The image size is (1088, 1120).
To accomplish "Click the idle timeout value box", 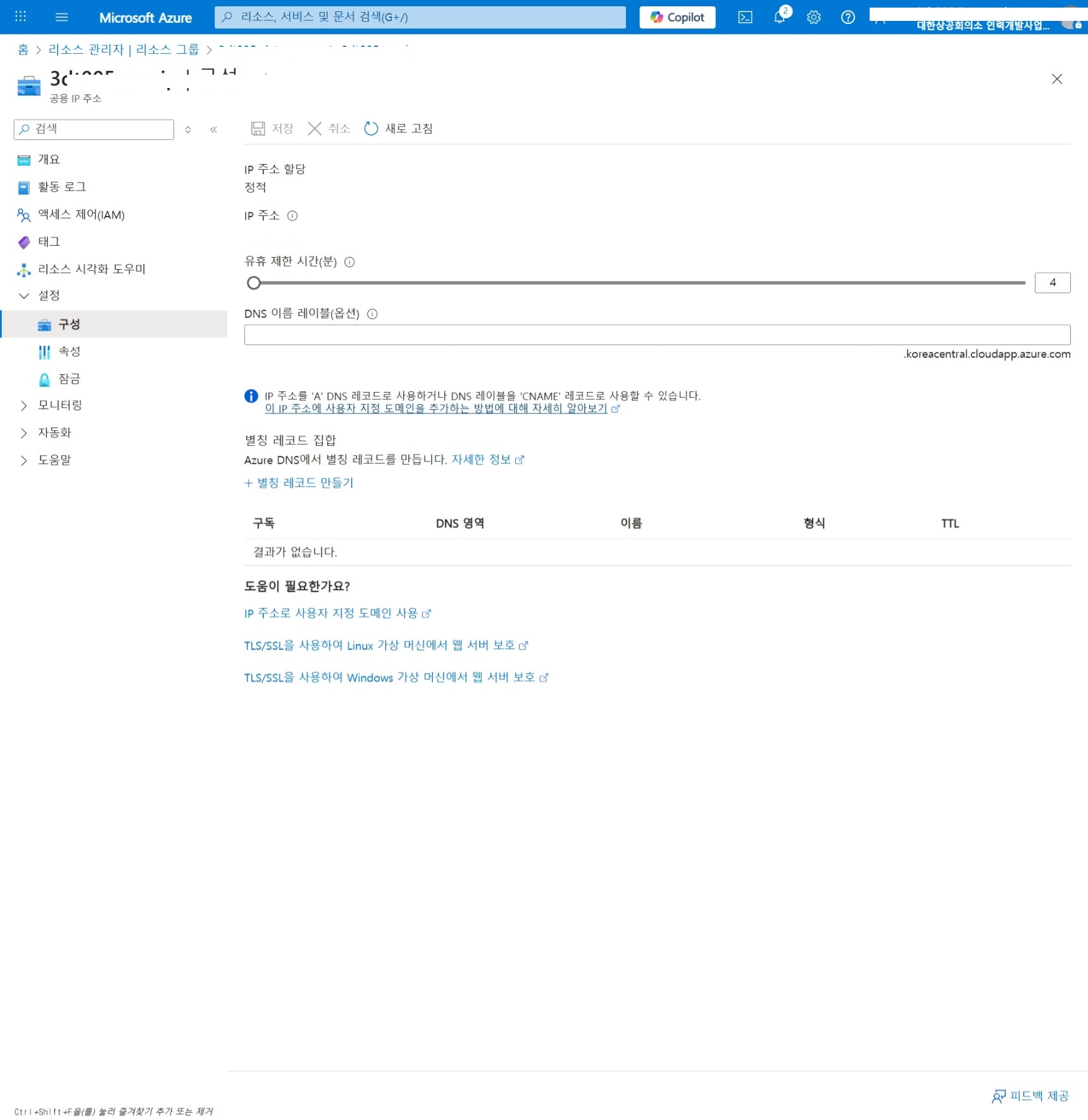I will pos(1052,283).
